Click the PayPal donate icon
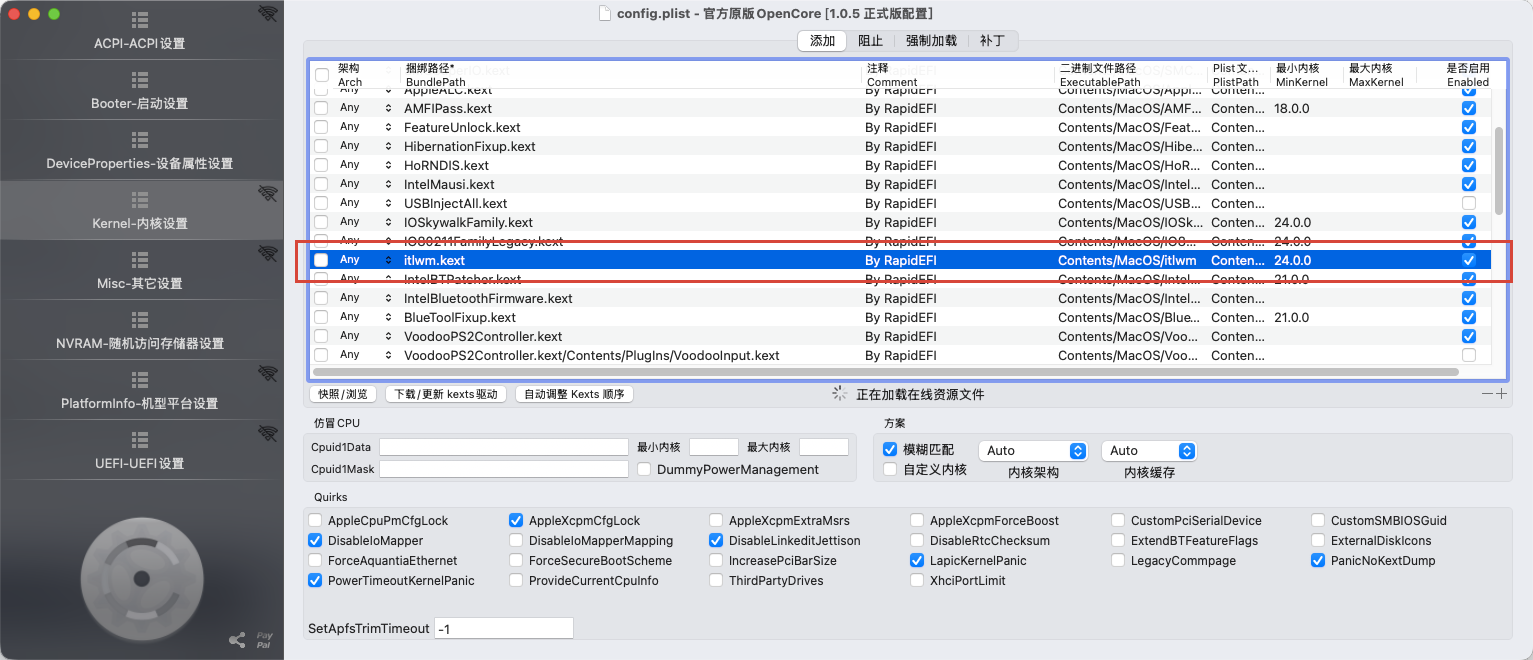Screen dimensions: 1533x660 click(x=264, y=640)
